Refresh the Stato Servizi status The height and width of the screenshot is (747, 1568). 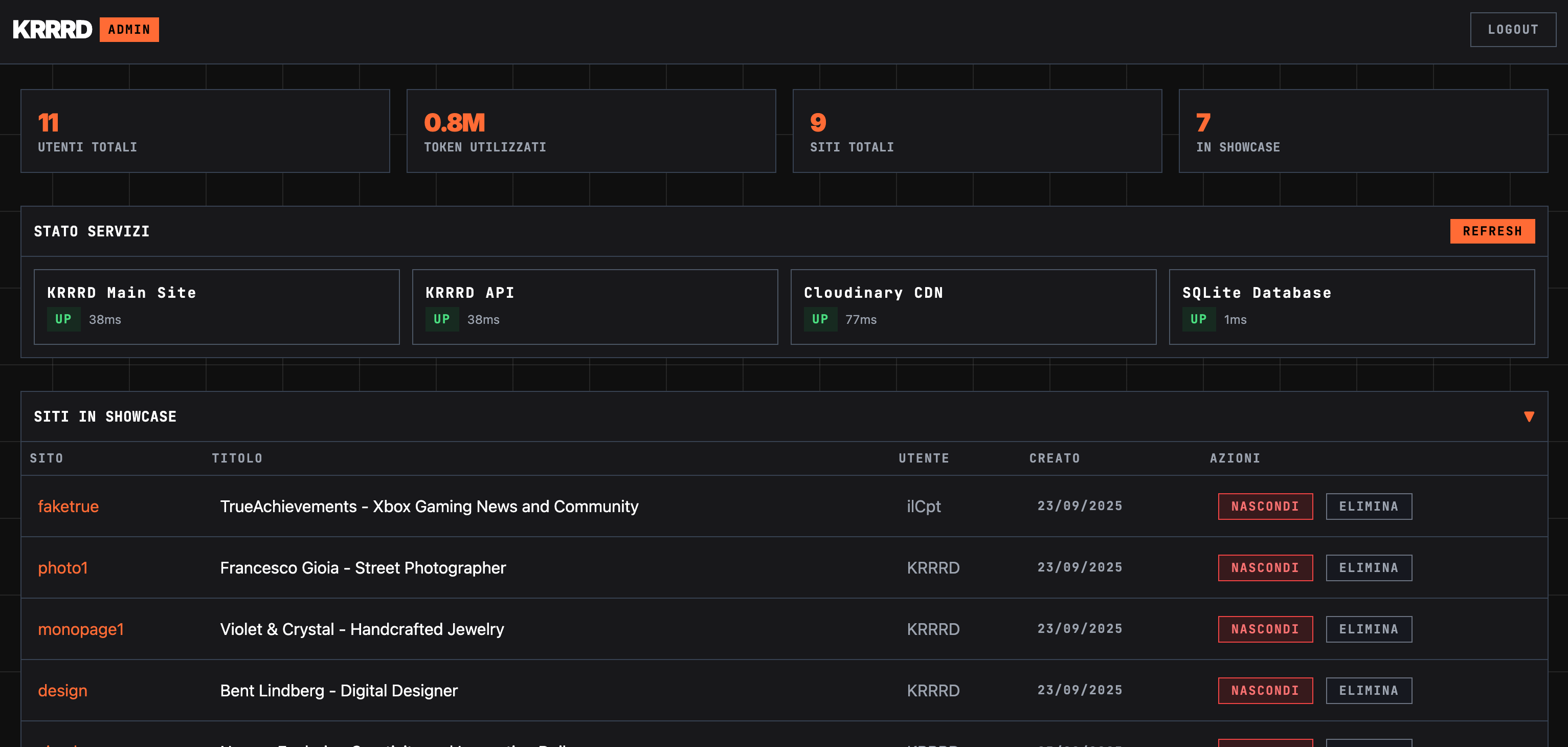click(1492, 231)
